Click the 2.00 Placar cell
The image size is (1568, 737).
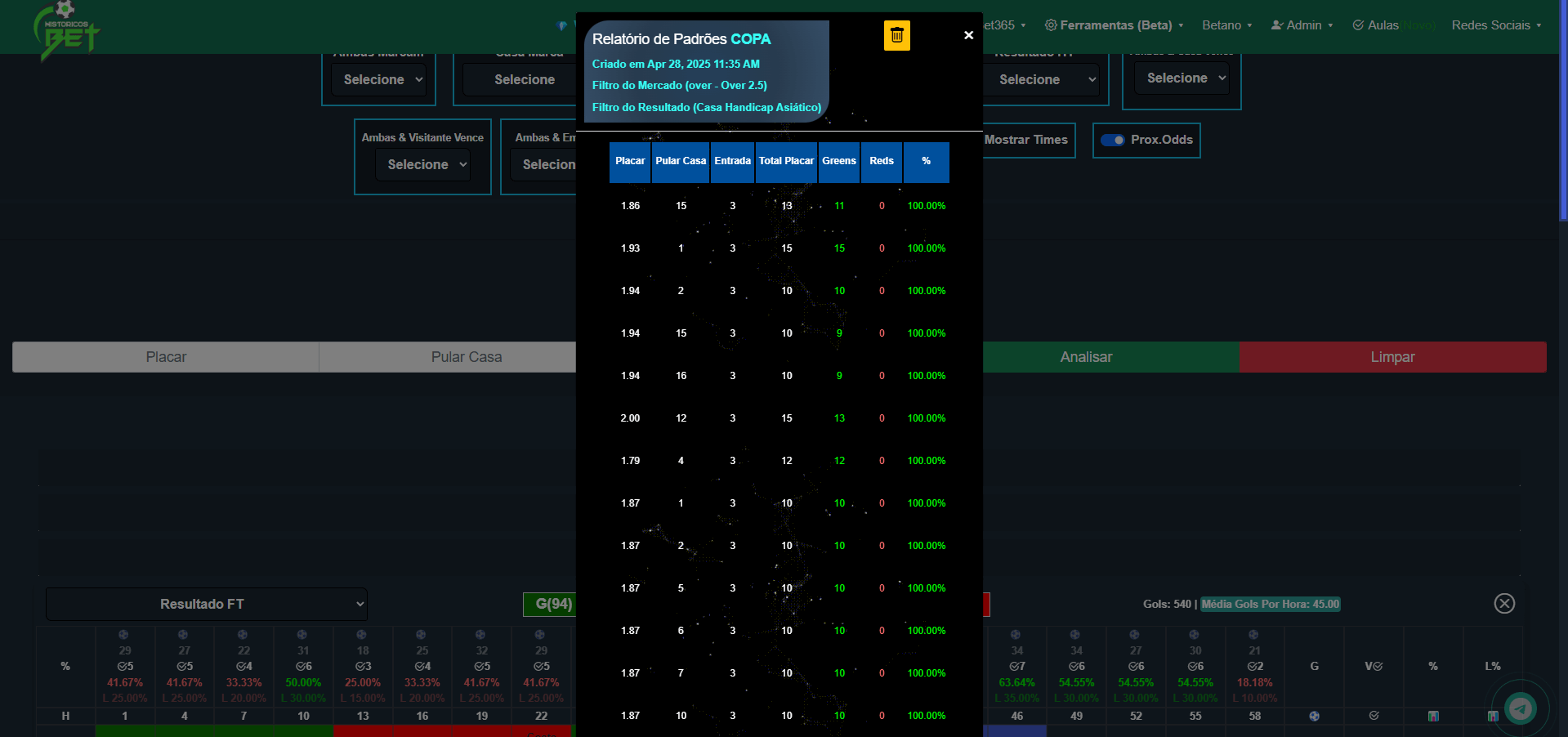630,418
